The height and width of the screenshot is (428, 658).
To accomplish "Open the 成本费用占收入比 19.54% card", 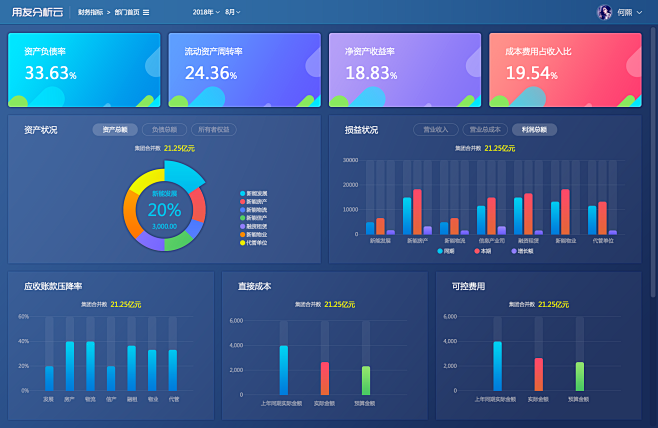I will pyautogui.click(x=565, y=70).
